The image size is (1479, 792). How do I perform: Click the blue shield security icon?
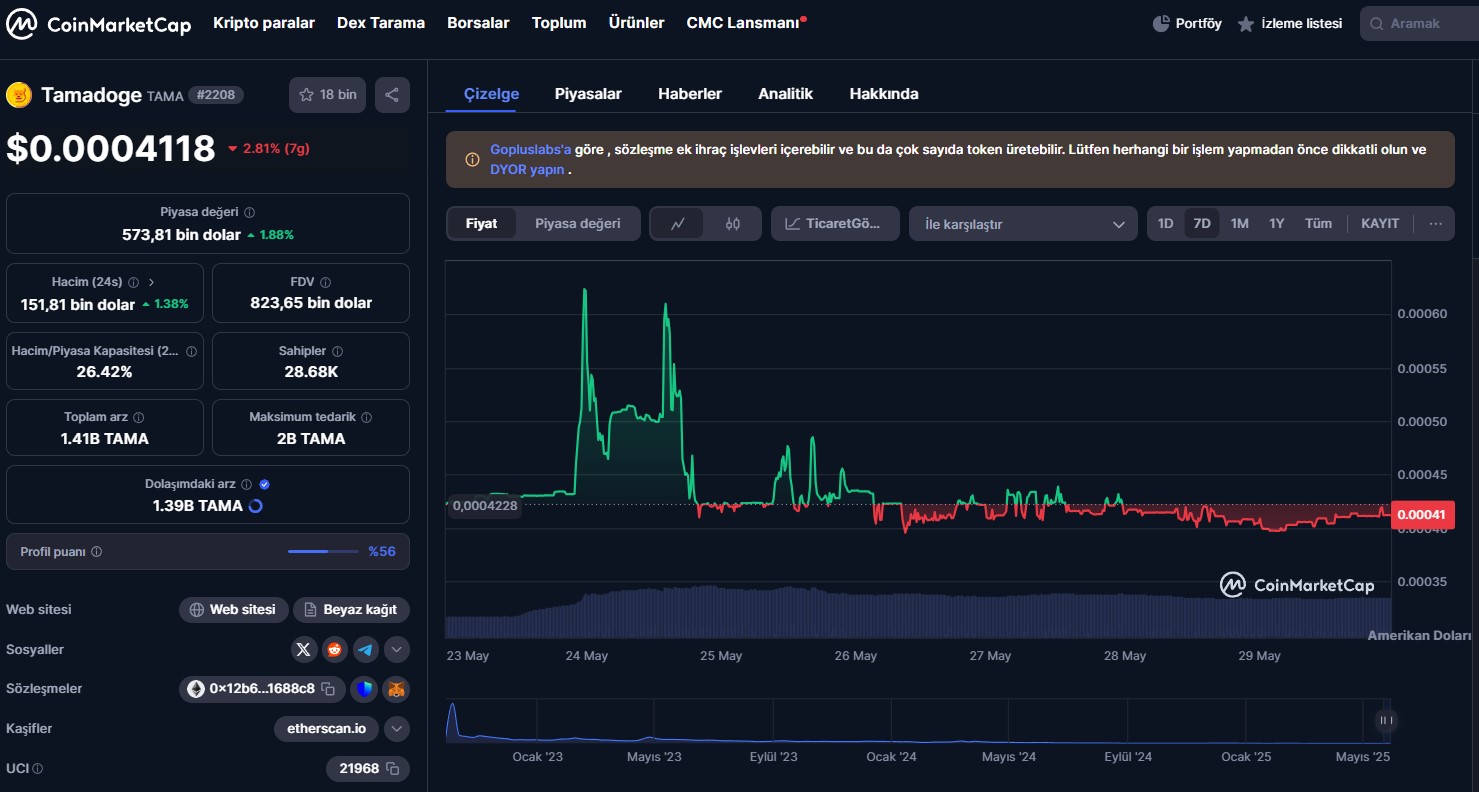pos(365,689)
